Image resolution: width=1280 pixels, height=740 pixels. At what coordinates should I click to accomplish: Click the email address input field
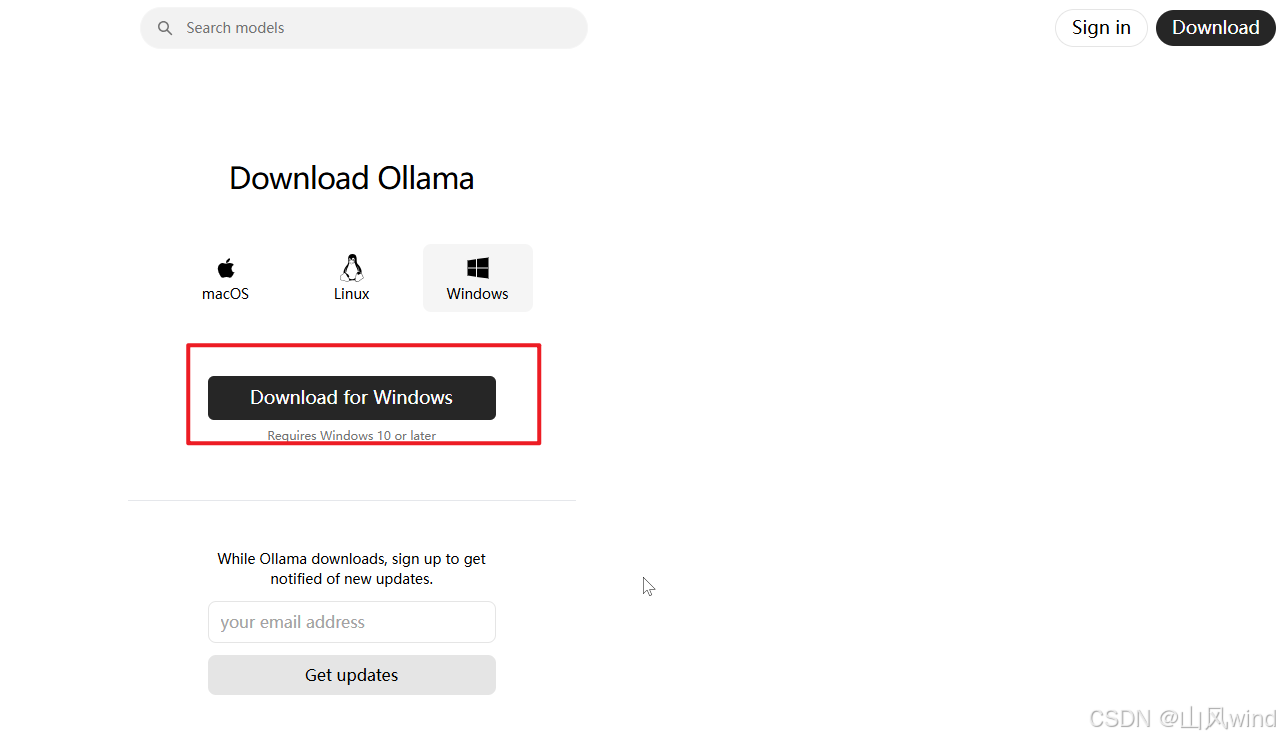352,622
